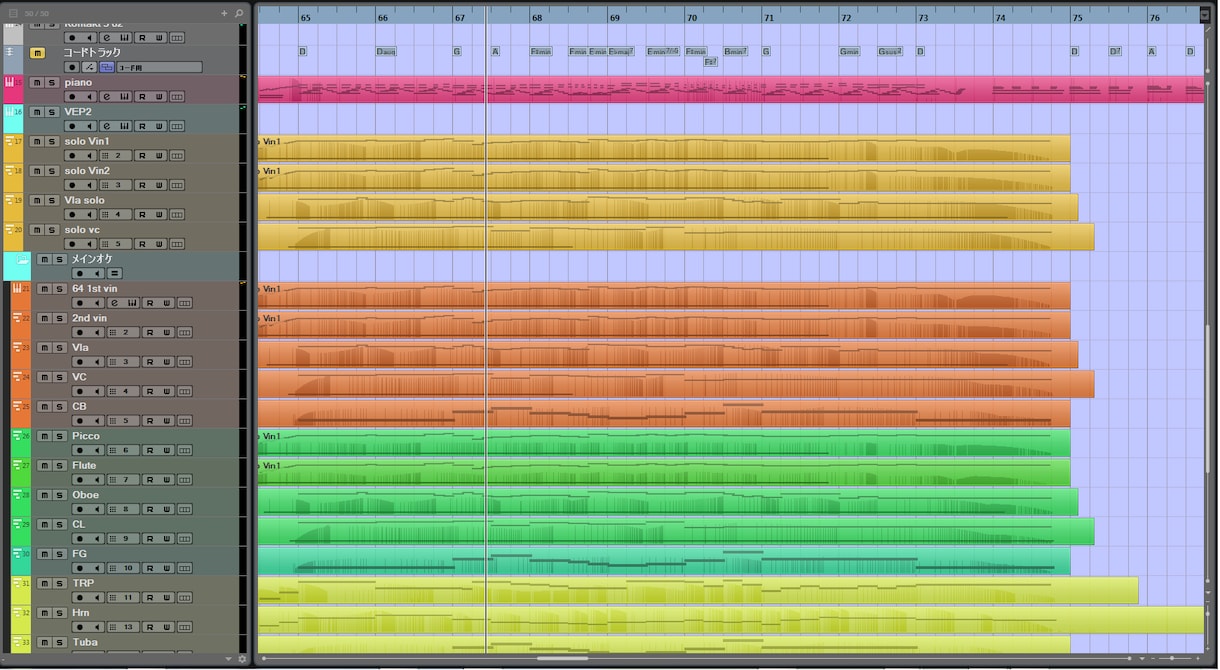Screen dimensions: 1220x670
Task: Mute the CL track
Action: click(44, 524)
